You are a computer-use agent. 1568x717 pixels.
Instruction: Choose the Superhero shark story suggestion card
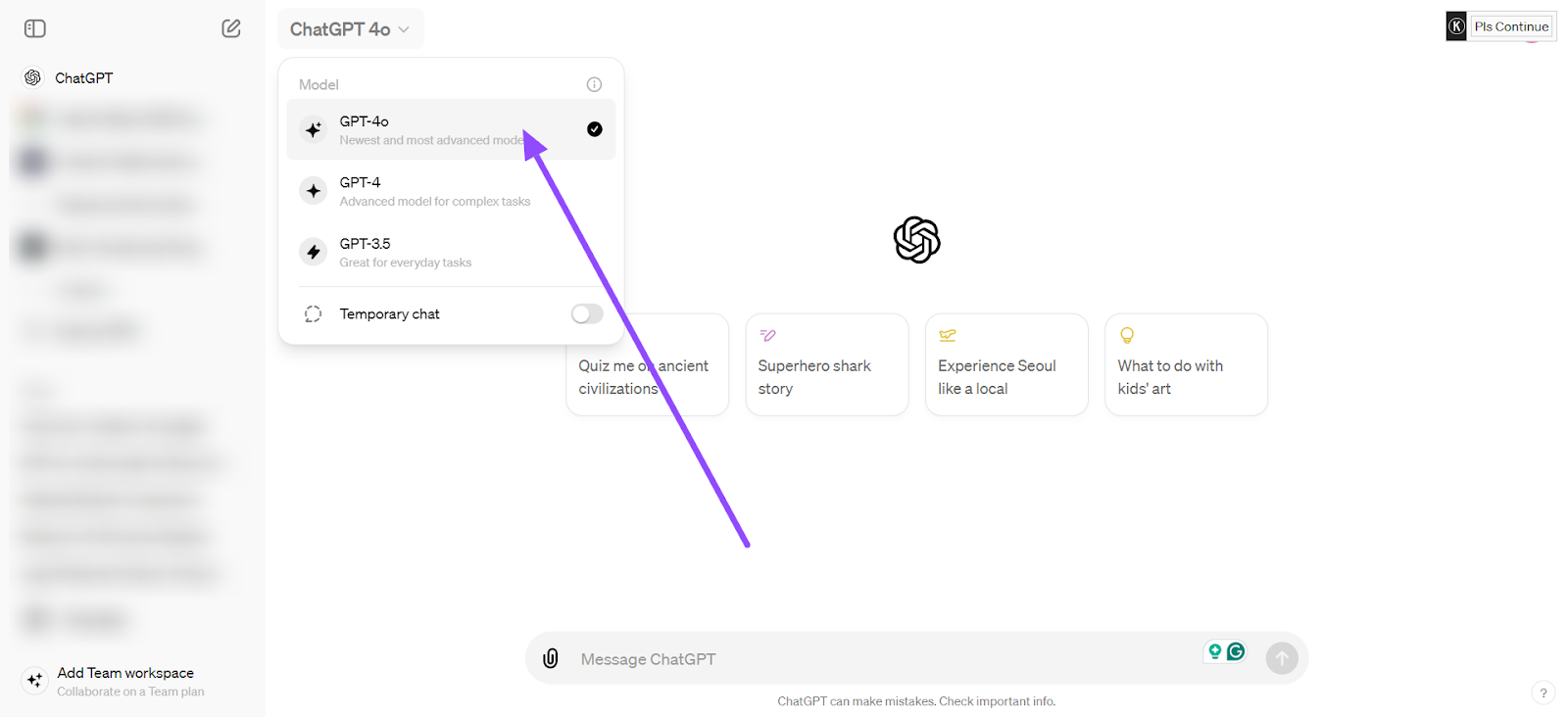point(827,364)
